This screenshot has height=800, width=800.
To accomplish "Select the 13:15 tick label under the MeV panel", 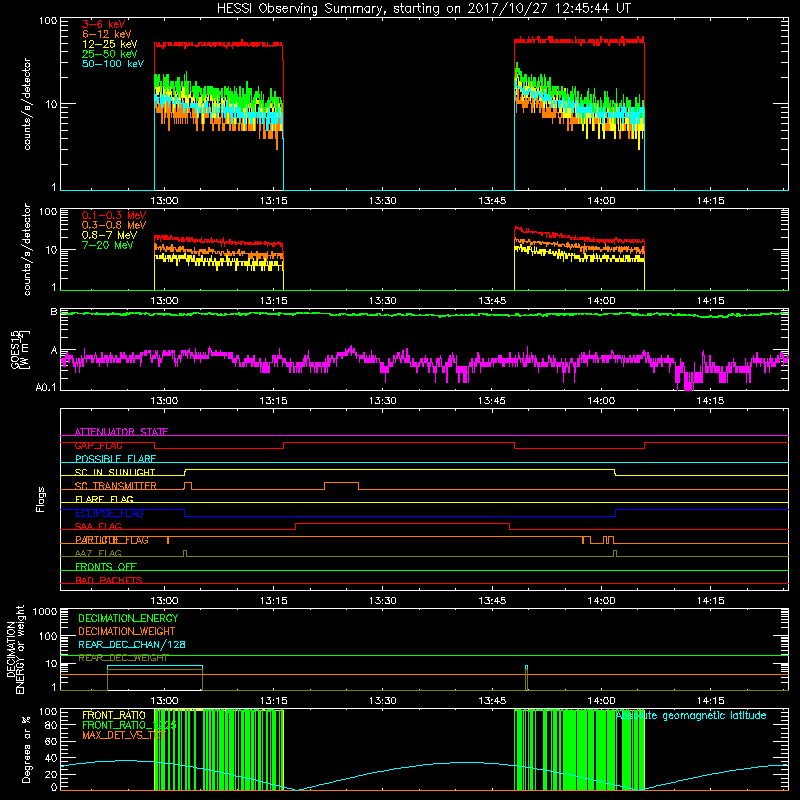I will (273, 301).
